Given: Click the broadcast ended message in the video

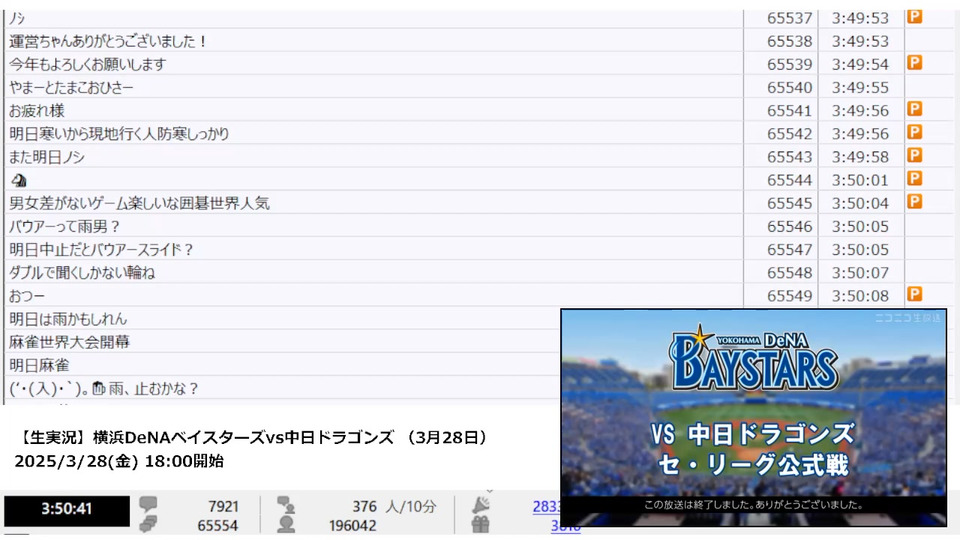Looking at the screenshot, I should (754, 505).
